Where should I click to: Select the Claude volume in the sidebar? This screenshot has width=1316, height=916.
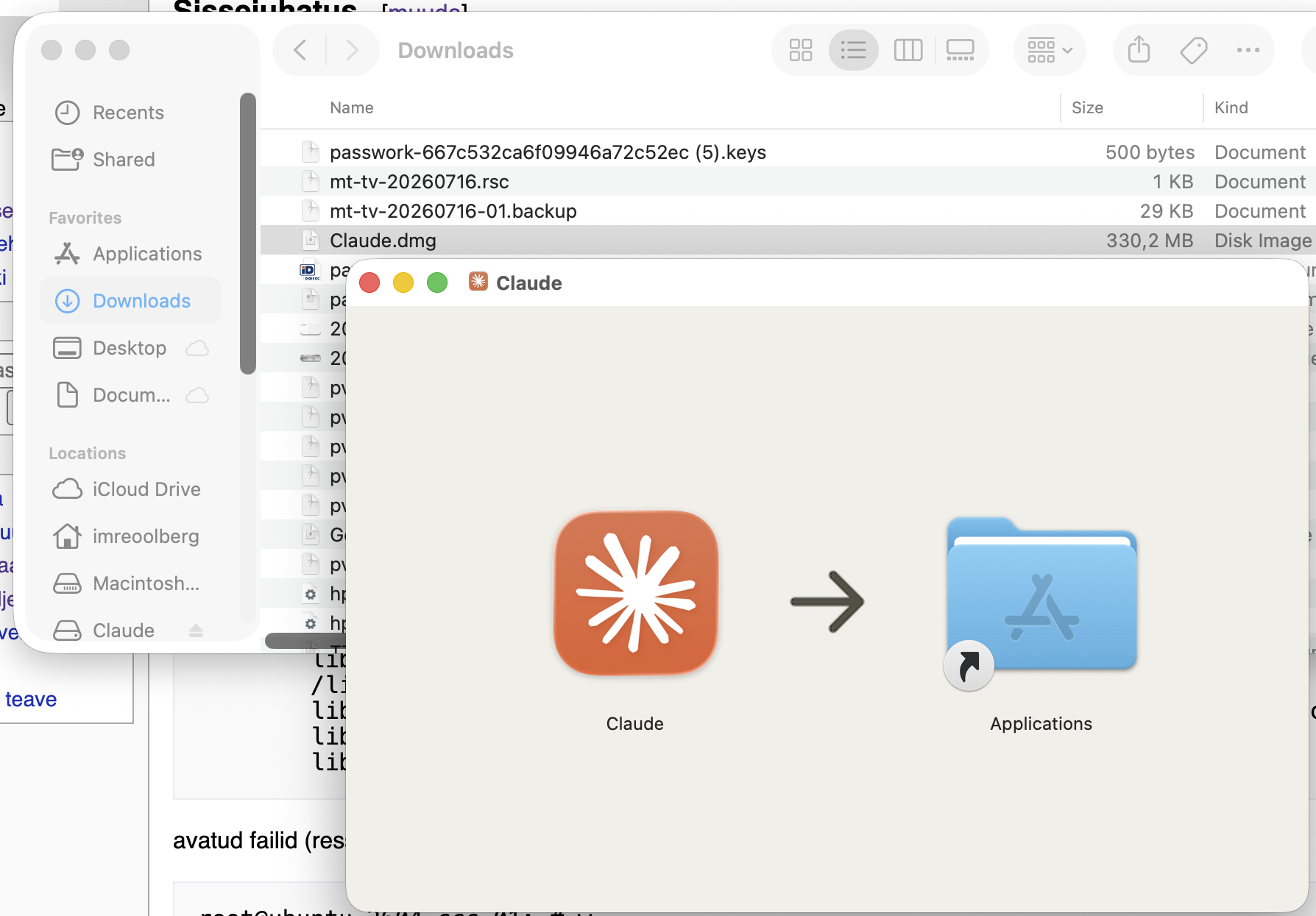(x=103, y=631)
